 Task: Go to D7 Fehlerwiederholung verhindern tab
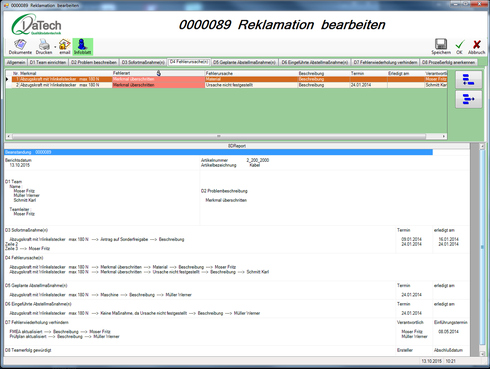coord(385,62)
